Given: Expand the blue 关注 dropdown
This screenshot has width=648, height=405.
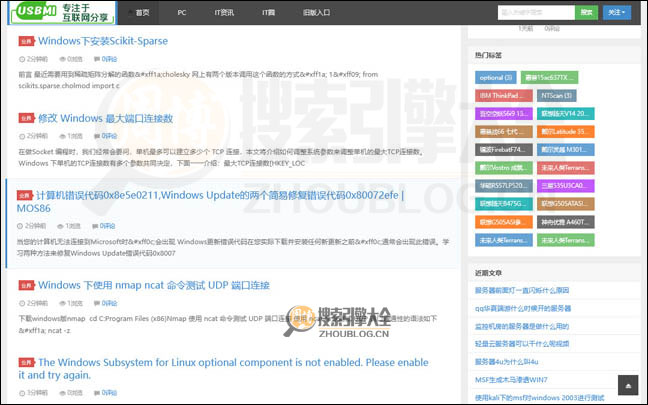Looking at the screenshot, I should click(617, 12).
